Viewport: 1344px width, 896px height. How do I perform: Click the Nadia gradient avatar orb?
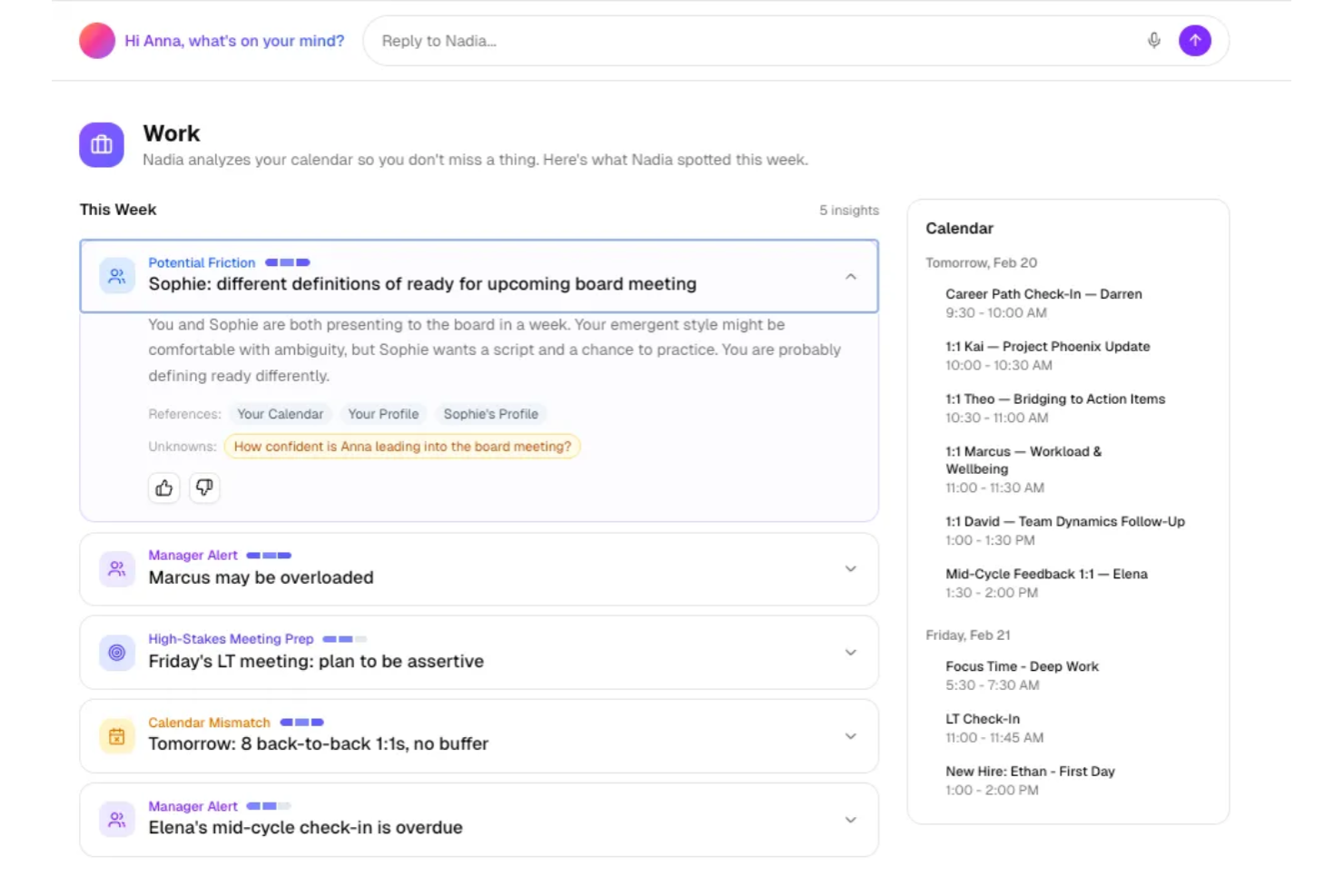(97, 41)
